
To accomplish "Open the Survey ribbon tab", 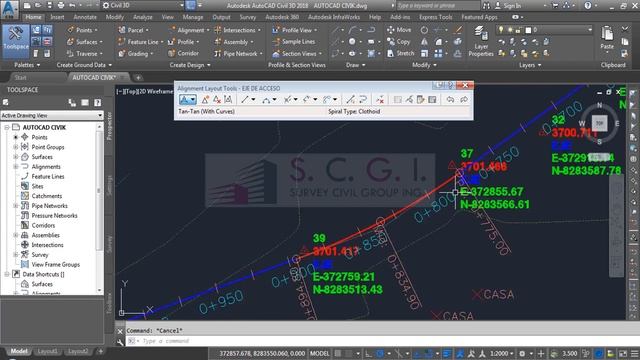I will [247, 17].
